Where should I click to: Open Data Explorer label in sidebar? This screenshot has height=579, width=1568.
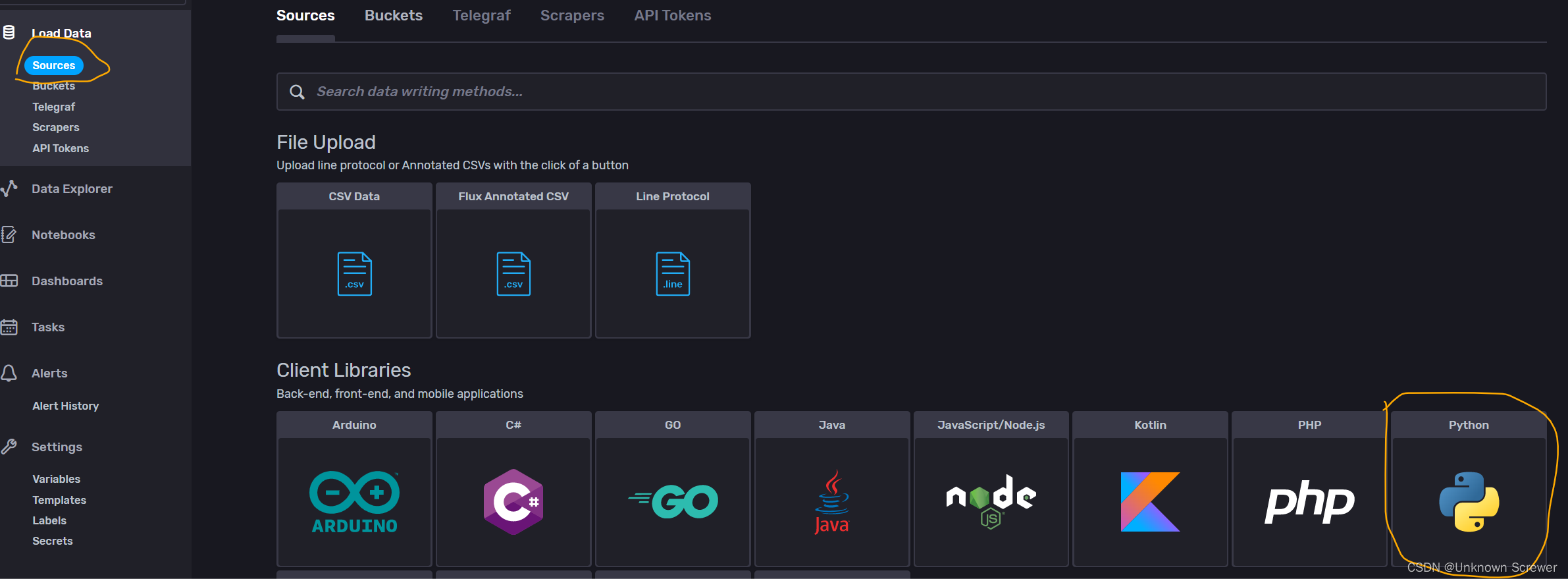[72, 188]
